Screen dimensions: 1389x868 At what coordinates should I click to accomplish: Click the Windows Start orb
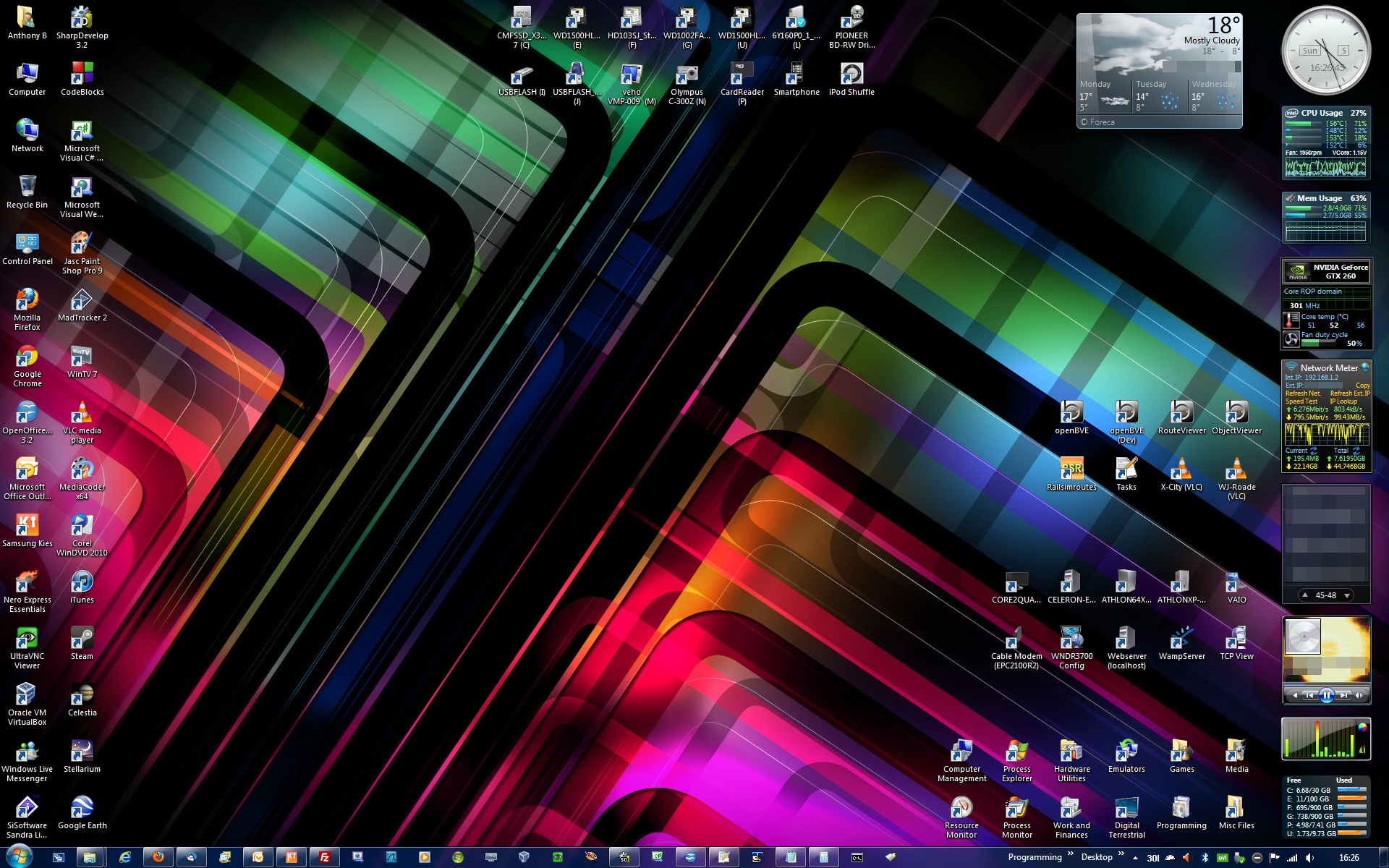19,856
